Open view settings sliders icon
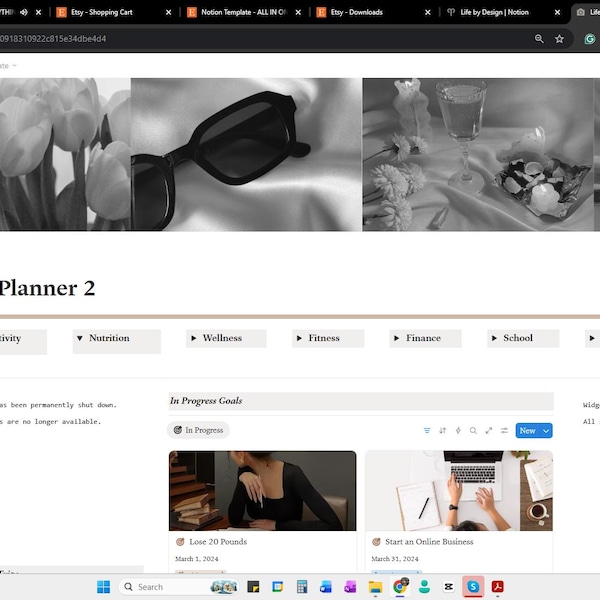This screenshot has height=600, width=600. pyautogui.click(x=504, y=430)
